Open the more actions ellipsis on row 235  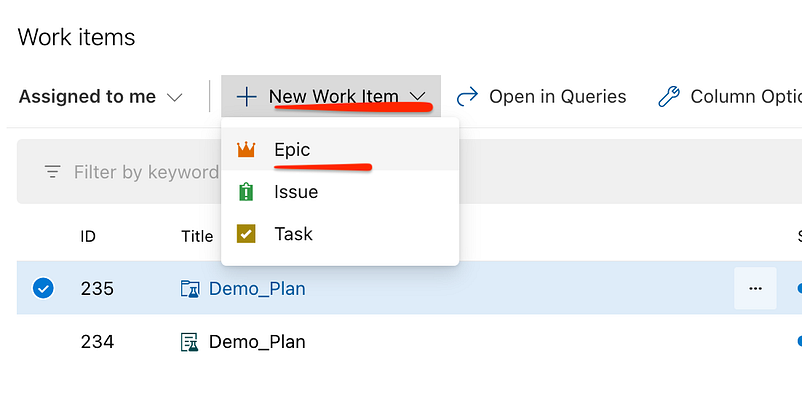(x=755, y=289)
